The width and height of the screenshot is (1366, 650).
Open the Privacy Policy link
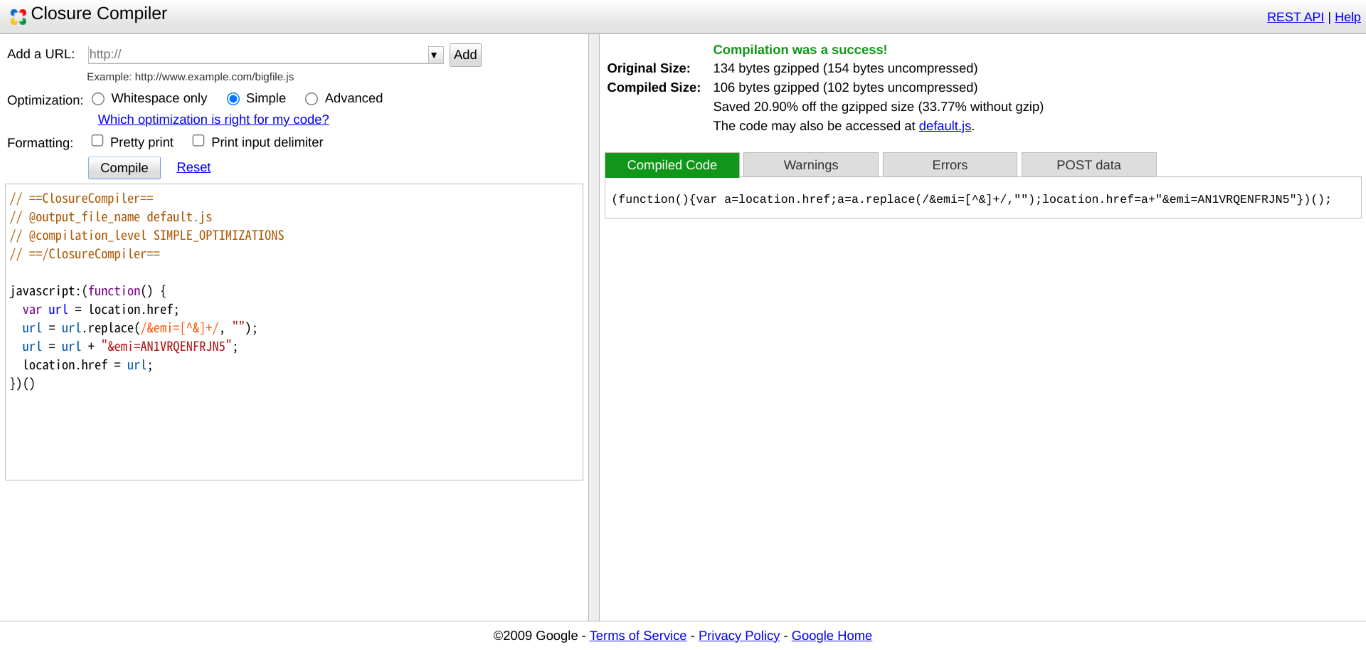click(739, 636)
